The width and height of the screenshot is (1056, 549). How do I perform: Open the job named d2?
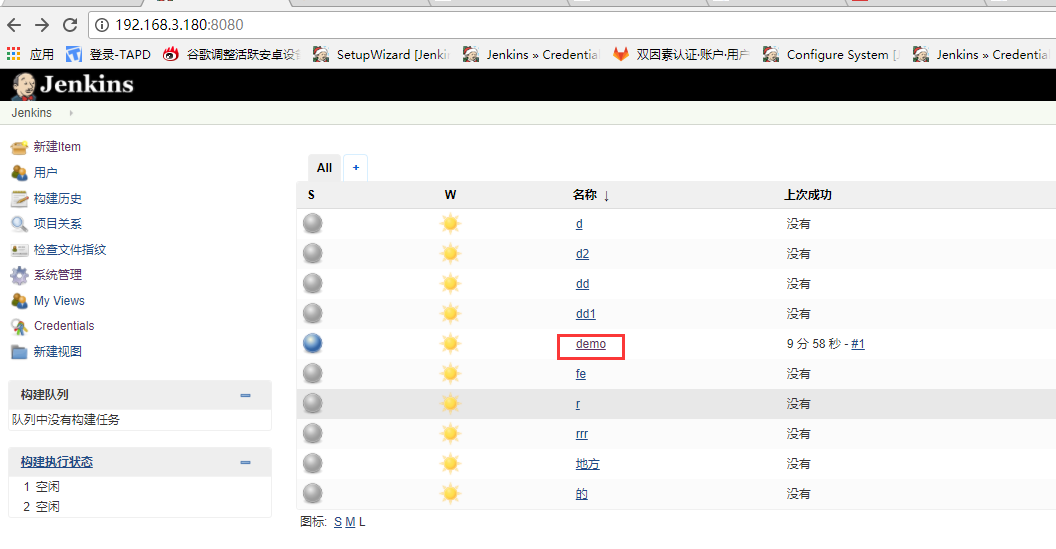coord(583,254)
